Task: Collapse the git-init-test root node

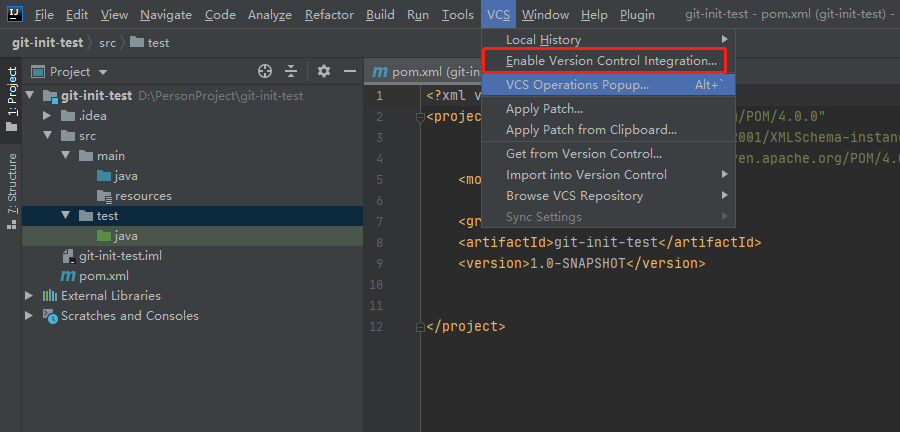Action: [29, 96]
